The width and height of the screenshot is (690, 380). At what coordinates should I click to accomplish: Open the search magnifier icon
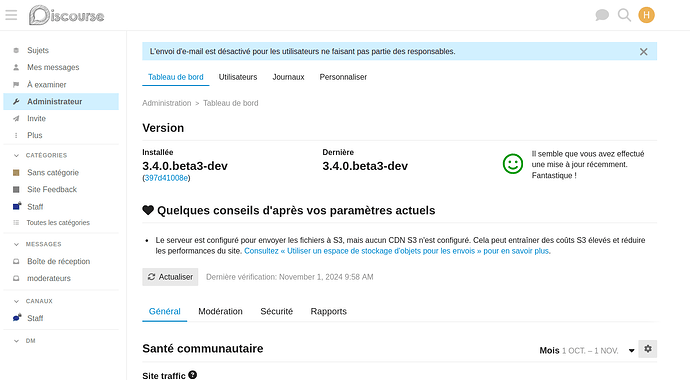click(x=624, y=15)
